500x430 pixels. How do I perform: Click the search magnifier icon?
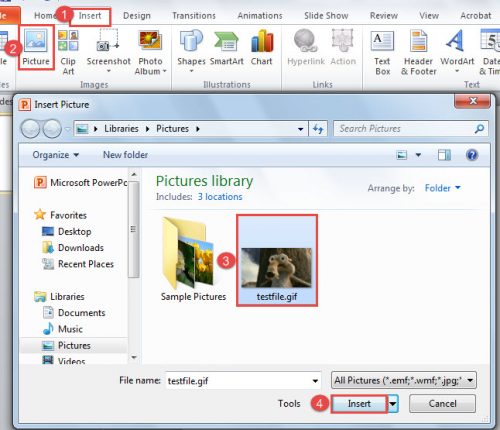tap(479, 129)
